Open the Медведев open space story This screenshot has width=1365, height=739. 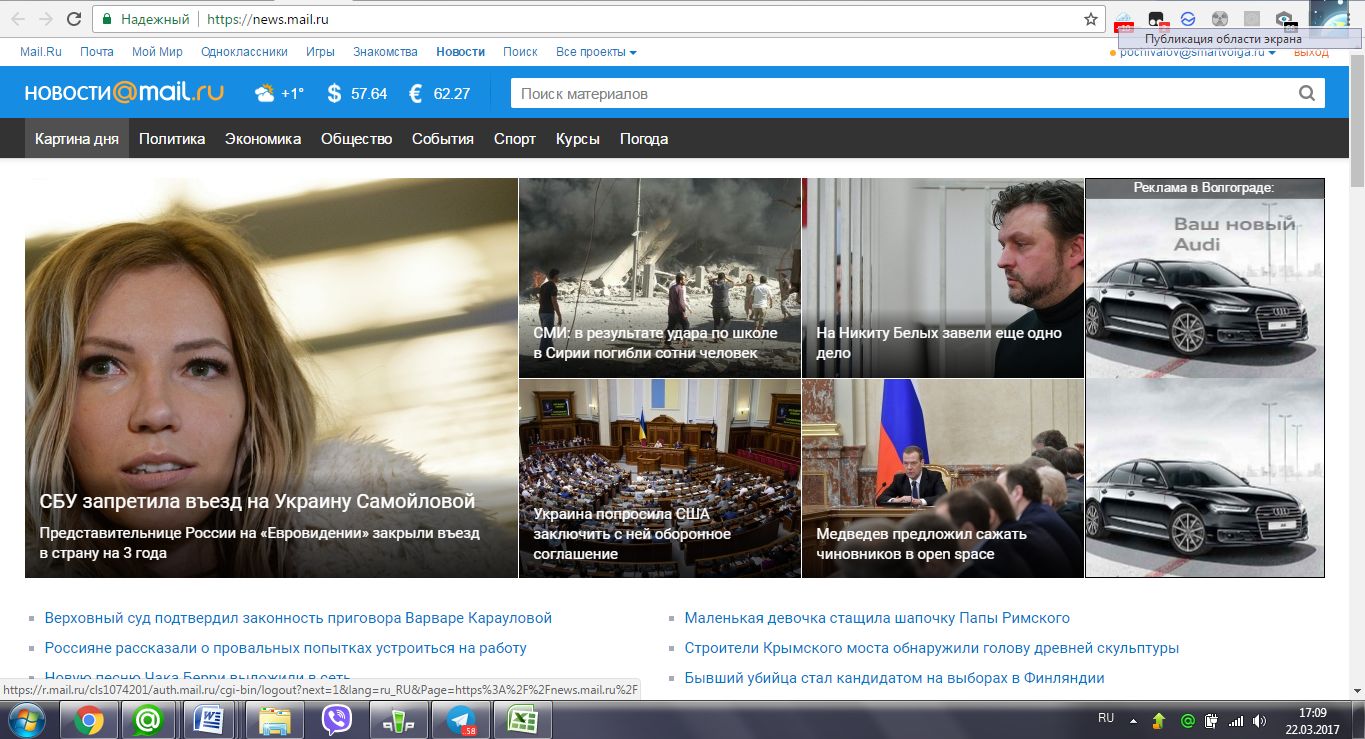[943, 479]
